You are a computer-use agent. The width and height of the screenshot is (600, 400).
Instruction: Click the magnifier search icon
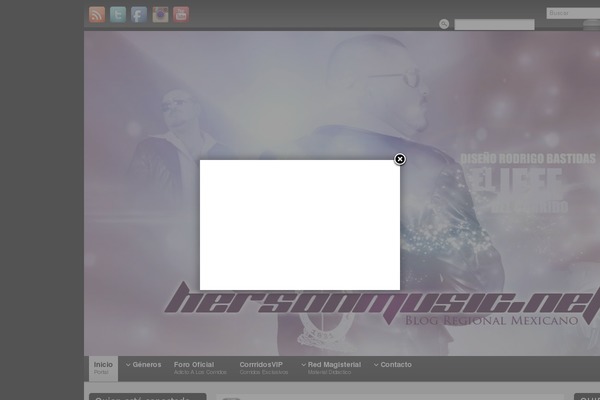[x=444, y=24]
